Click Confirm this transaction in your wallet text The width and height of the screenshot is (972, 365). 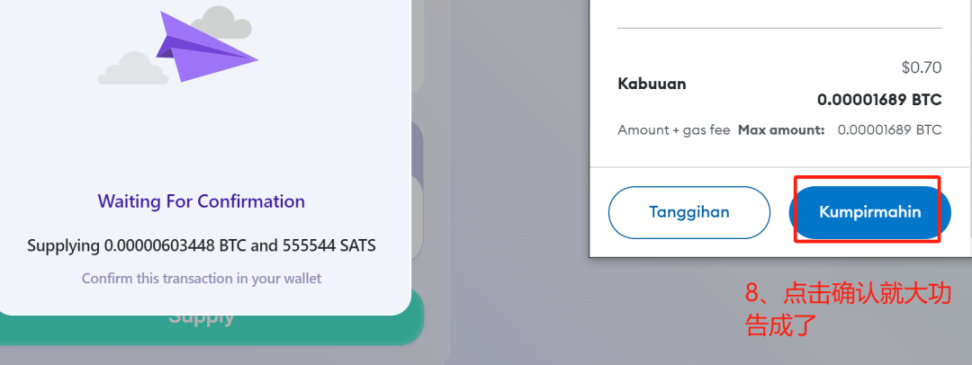tap(201, 278)
